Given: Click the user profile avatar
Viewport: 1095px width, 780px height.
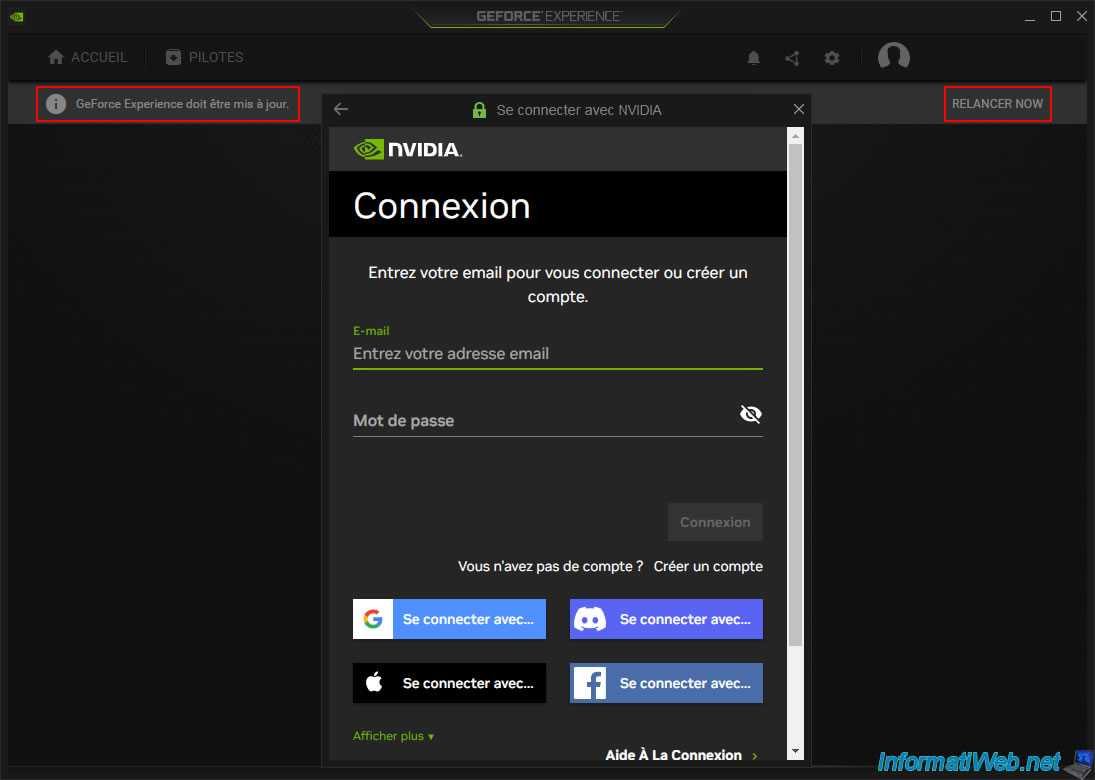Looking at the screenshot, I should point(894,56).
